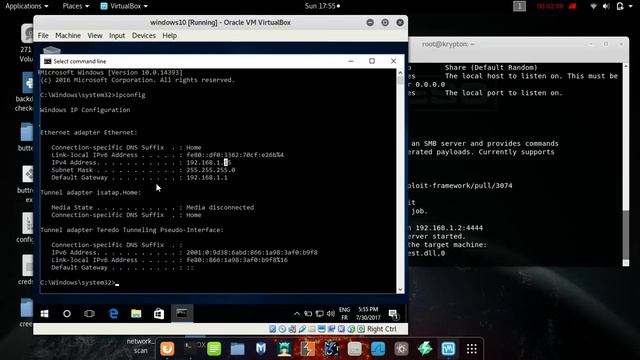The height and width of the screenshot is (360, 640).
Task: Open the Windows clock showing 5:55 PM
Action: tap(368, 313)
